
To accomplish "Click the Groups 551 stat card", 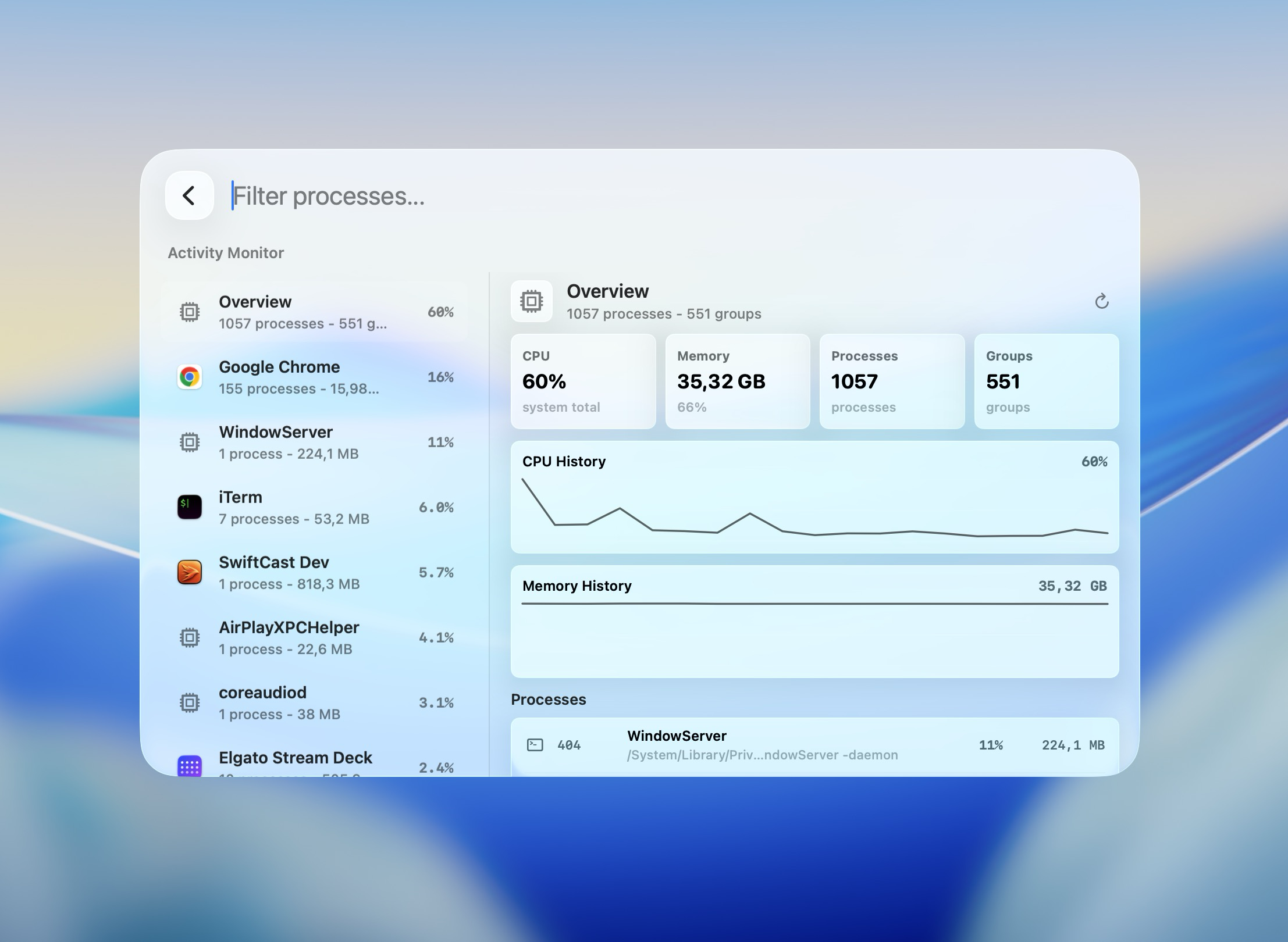I will click(x=1047, y=381).
